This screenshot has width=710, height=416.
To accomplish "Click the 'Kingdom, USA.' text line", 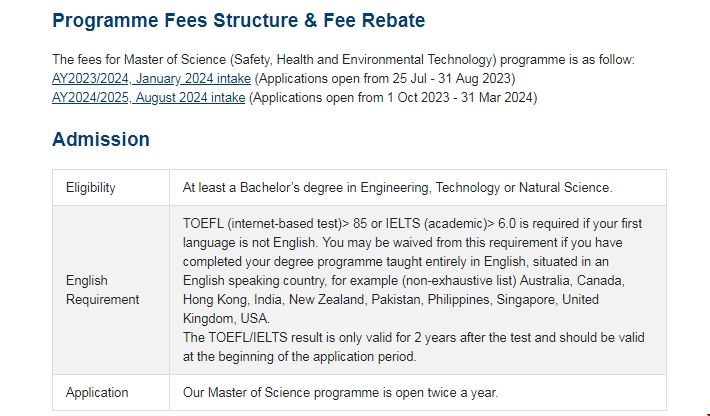I will pyautogui.click(x=227, y=318).
